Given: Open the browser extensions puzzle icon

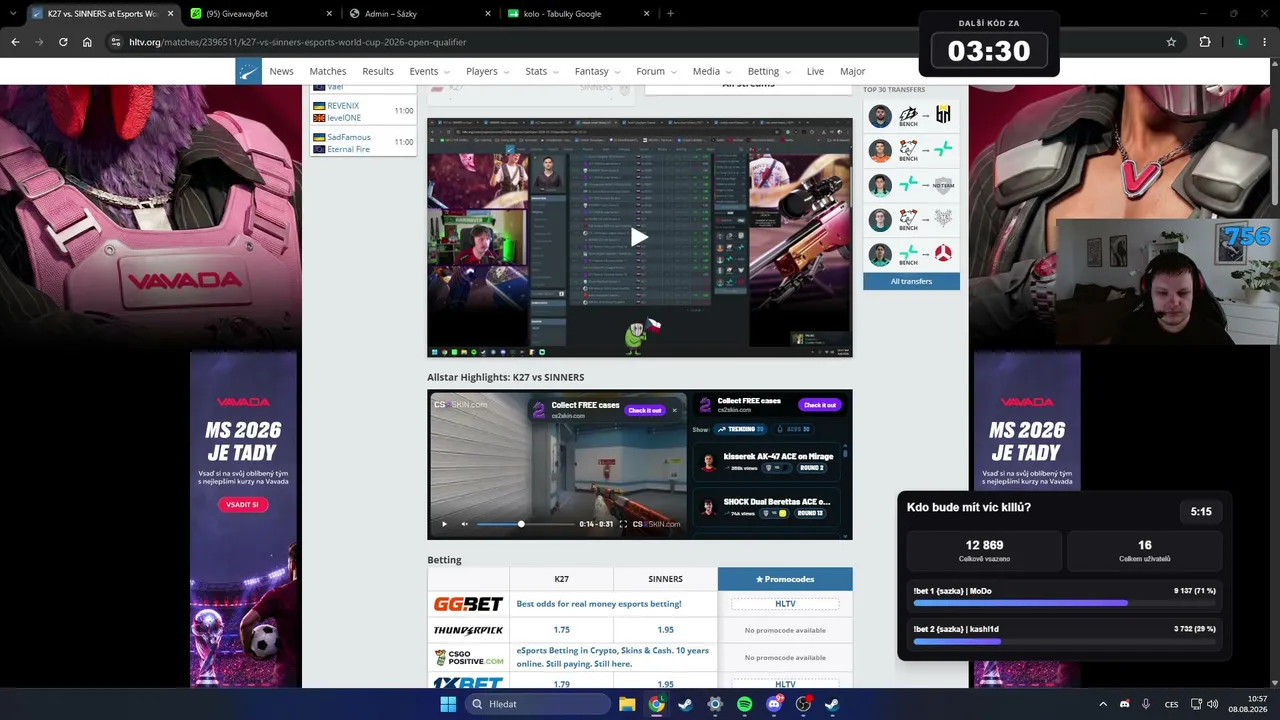Looking at the screenshot, I should pyautogui.click(x=1205, y=42).
